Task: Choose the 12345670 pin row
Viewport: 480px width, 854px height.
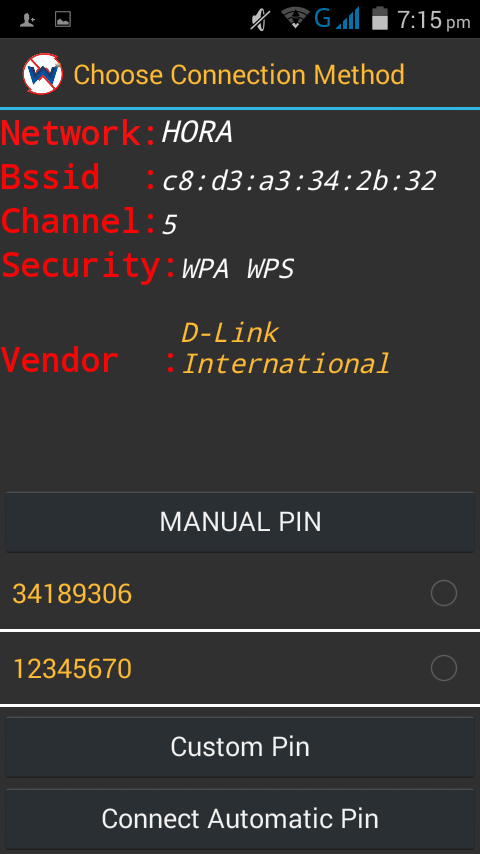Action: pos(240,668)
